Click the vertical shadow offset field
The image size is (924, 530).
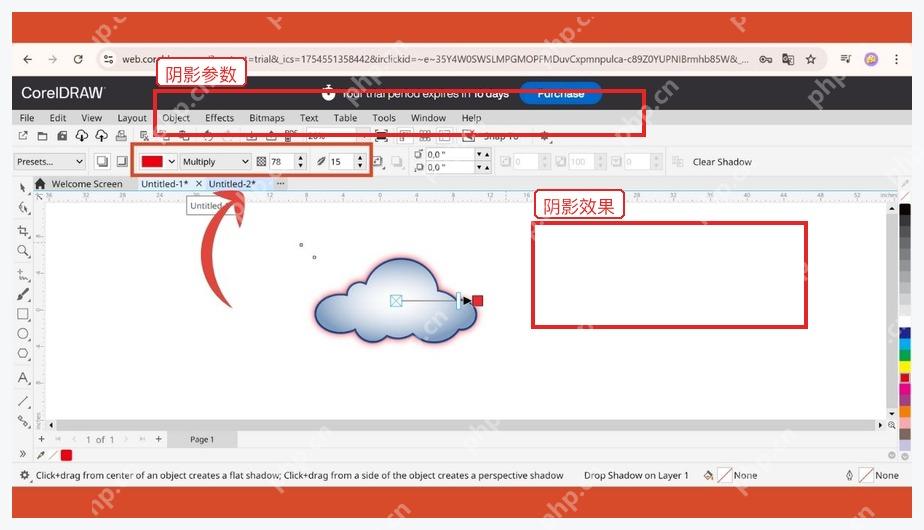click(x=449, y=167)
